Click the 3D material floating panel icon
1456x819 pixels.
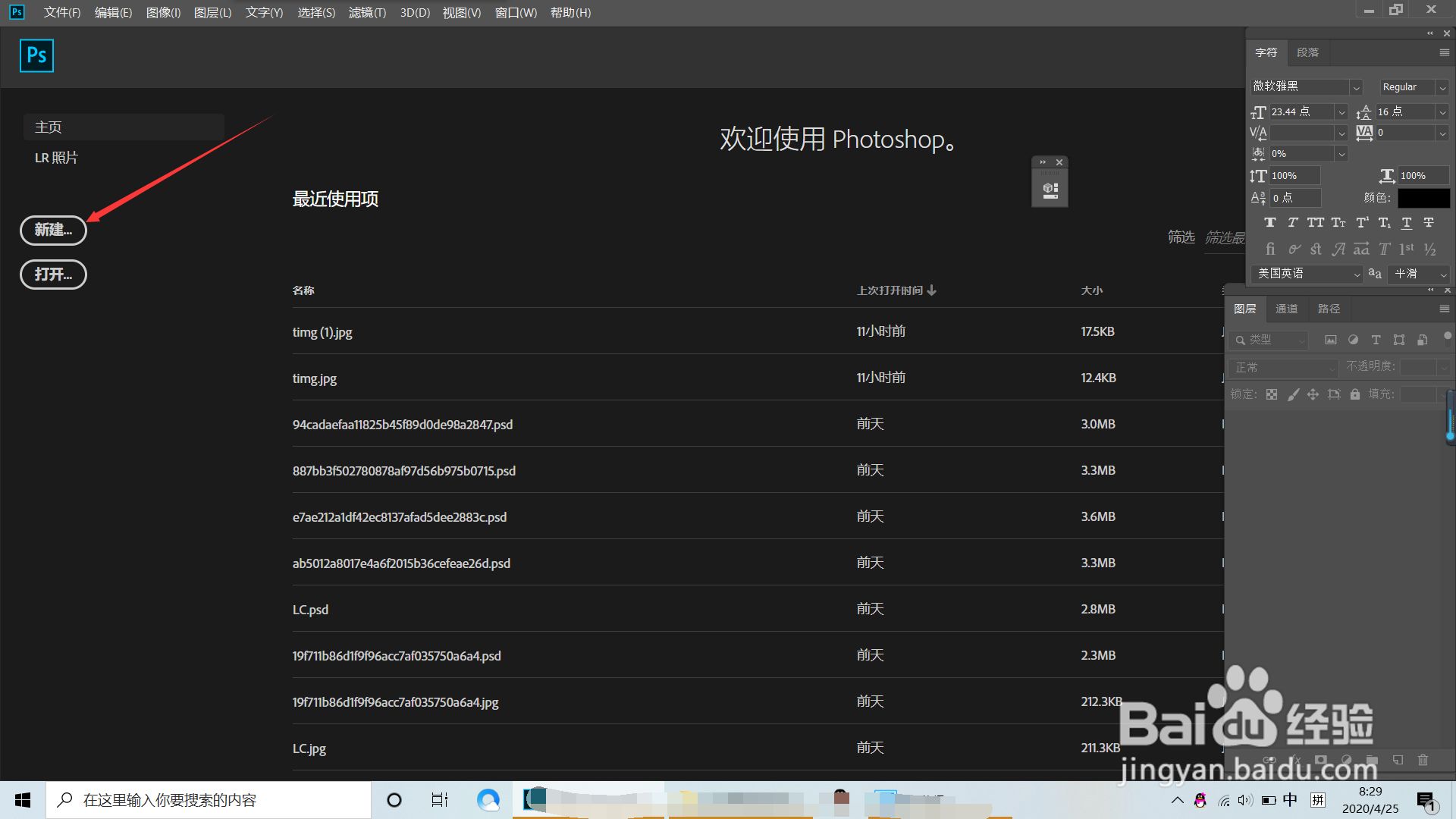point(1050,190)
